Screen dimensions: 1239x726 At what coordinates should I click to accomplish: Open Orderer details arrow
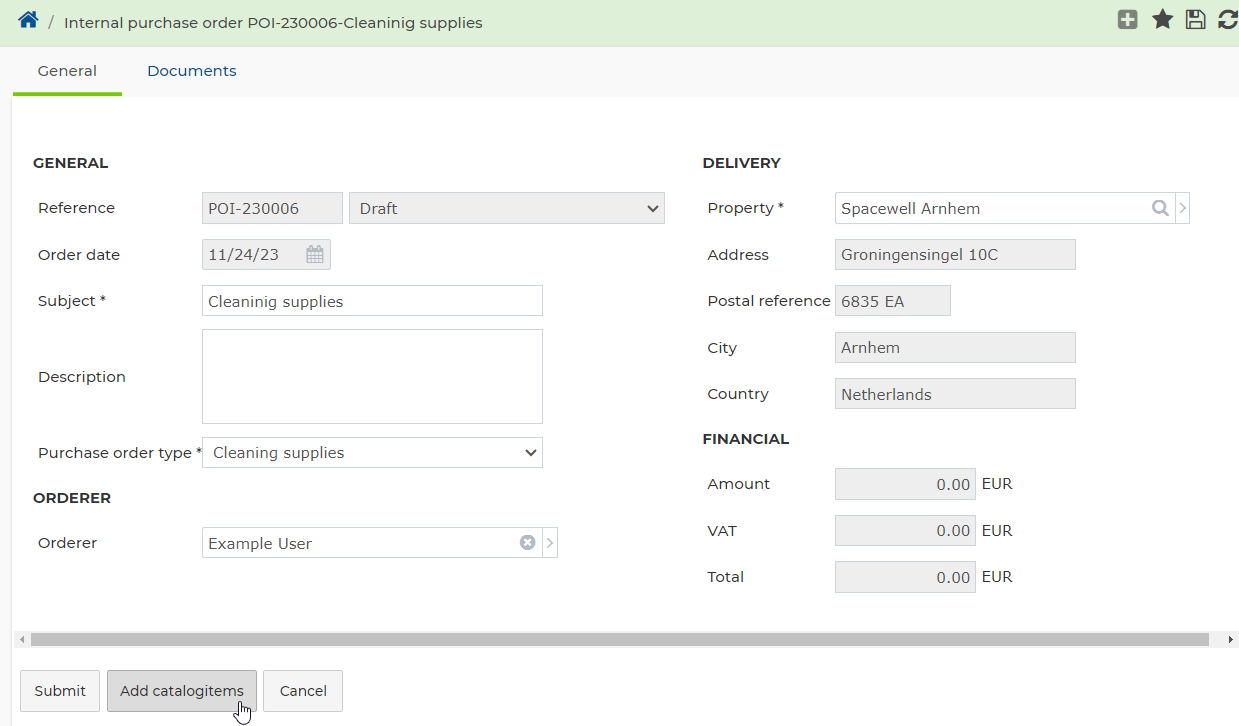(x=550, y=543)
